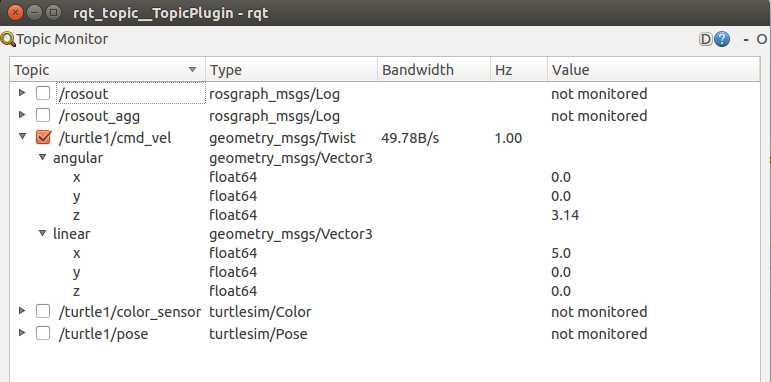771x382 pixels.
Task: Open the blue help question mark icon
Action: coord(721,39)
